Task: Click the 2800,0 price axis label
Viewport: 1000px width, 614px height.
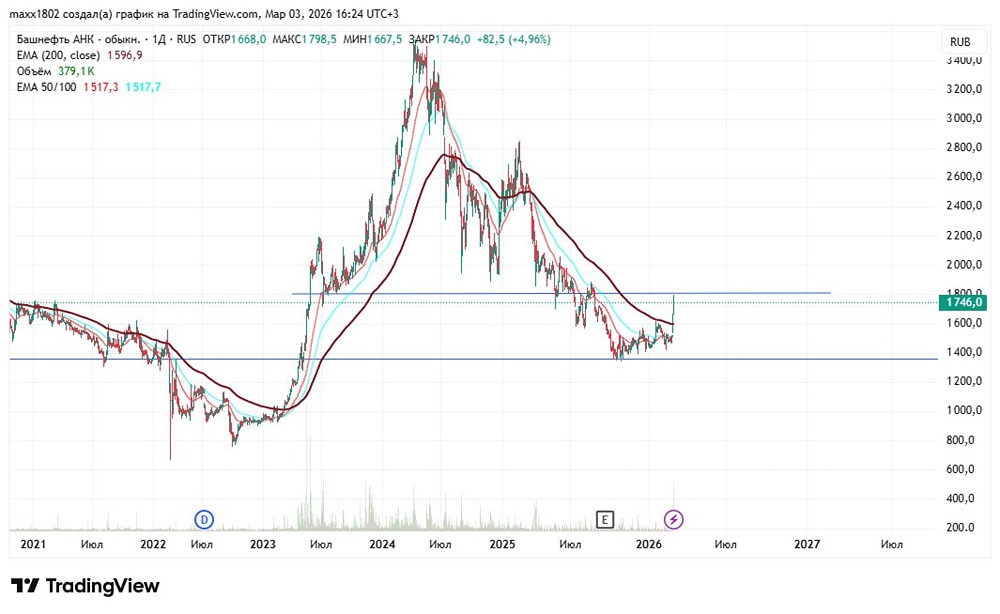Action: (964, 147)
